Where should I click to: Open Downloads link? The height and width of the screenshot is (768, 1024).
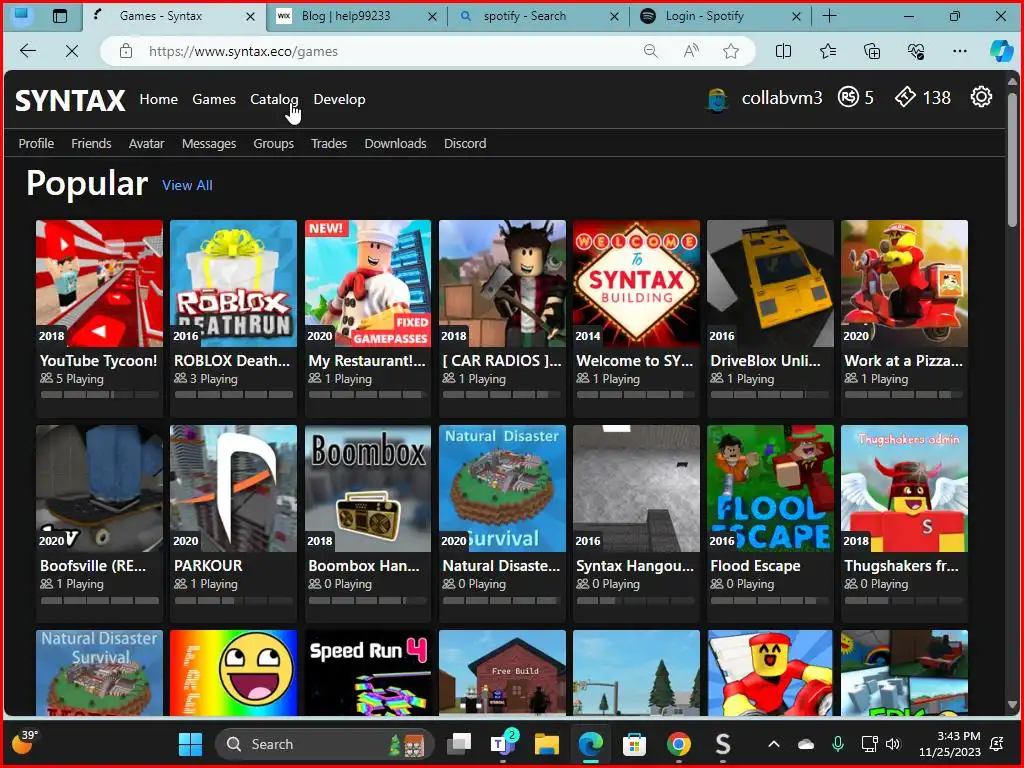coord(395,143)
